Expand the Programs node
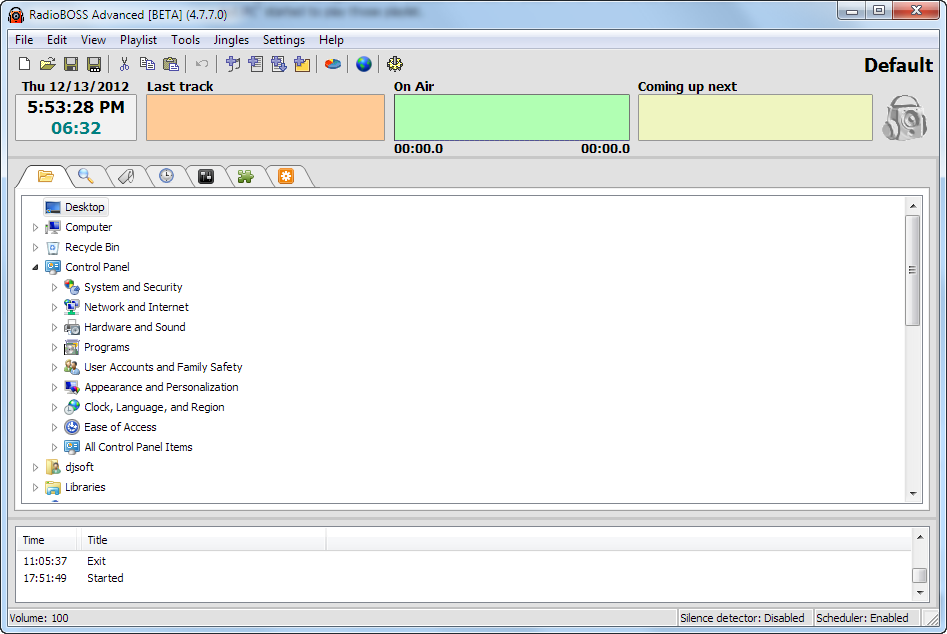 tap(54, 347)
